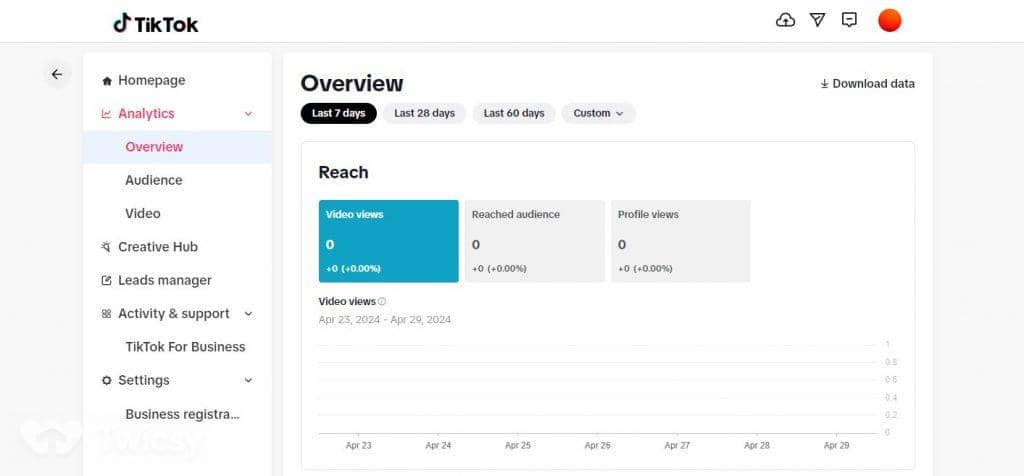Open the orange profile avatar

coord(889,20)
